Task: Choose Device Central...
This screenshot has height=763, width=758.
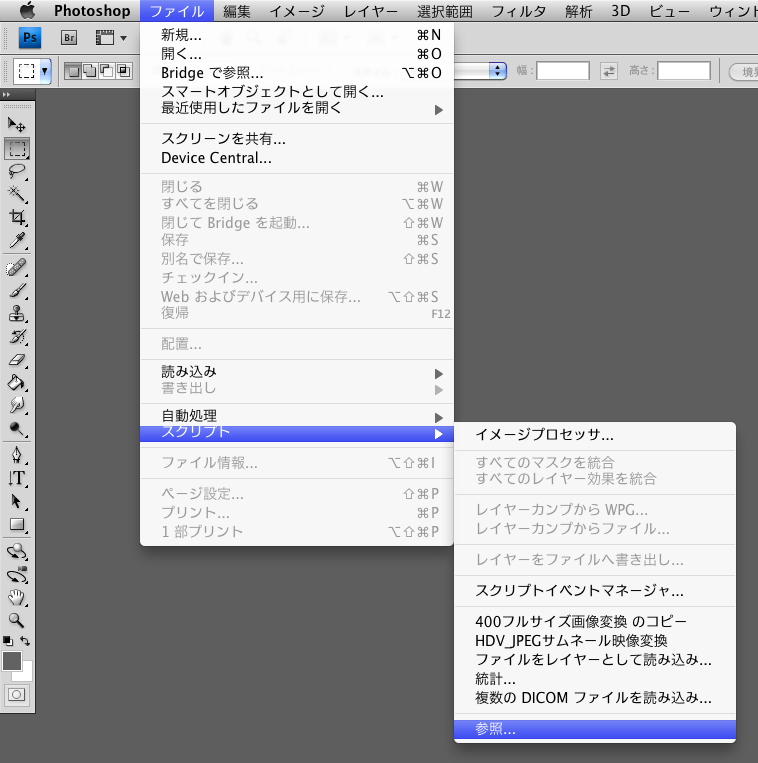Action: (x=297, y=158)
